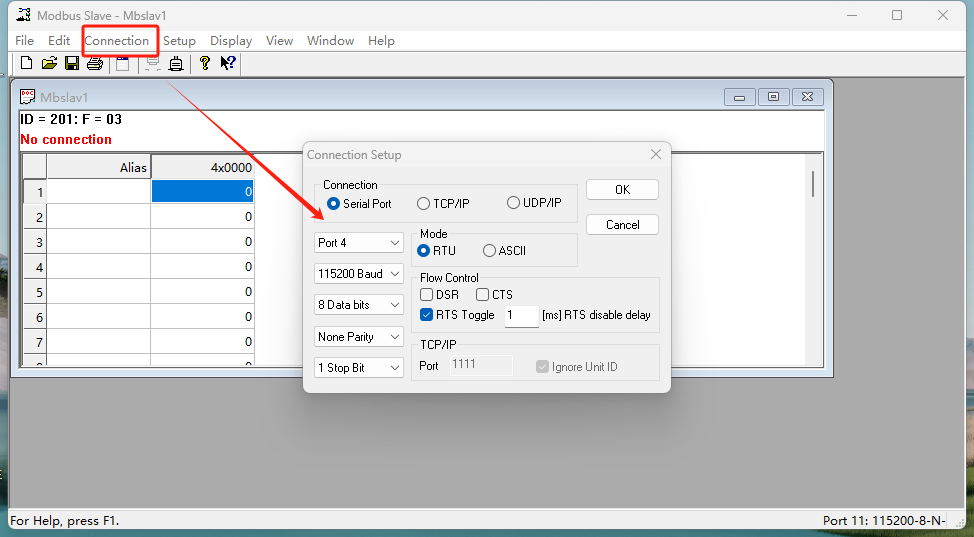The width and height of the screenshot is (974, 537).
Task: Click the Mbslav1 vertical scrollbar thumb
Action: 812,185
